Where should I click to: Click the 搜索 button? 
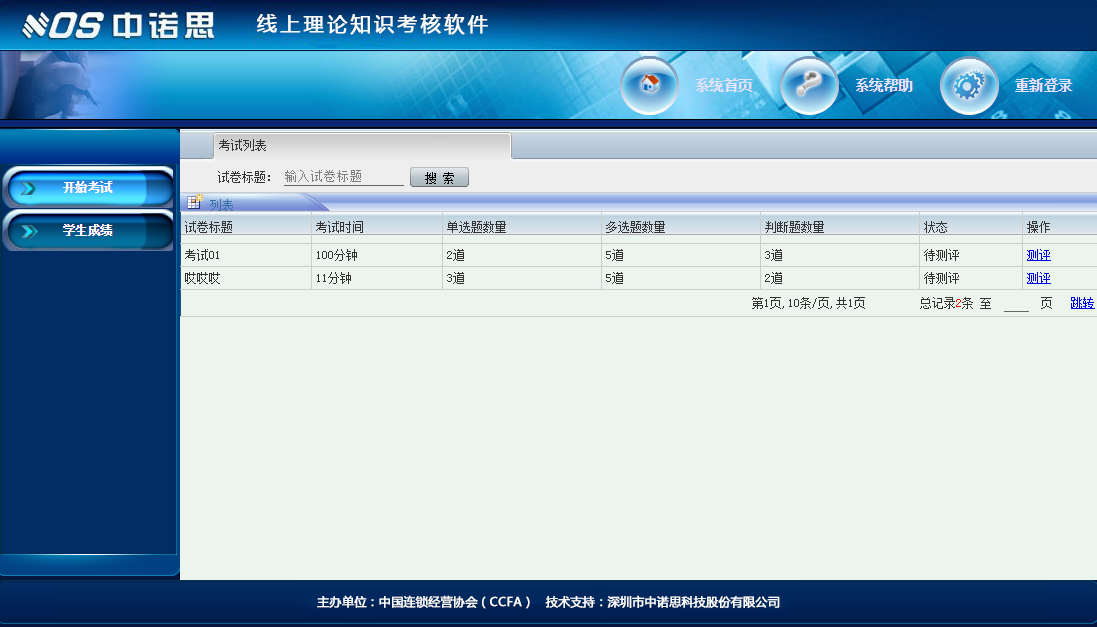pos(439,178)
